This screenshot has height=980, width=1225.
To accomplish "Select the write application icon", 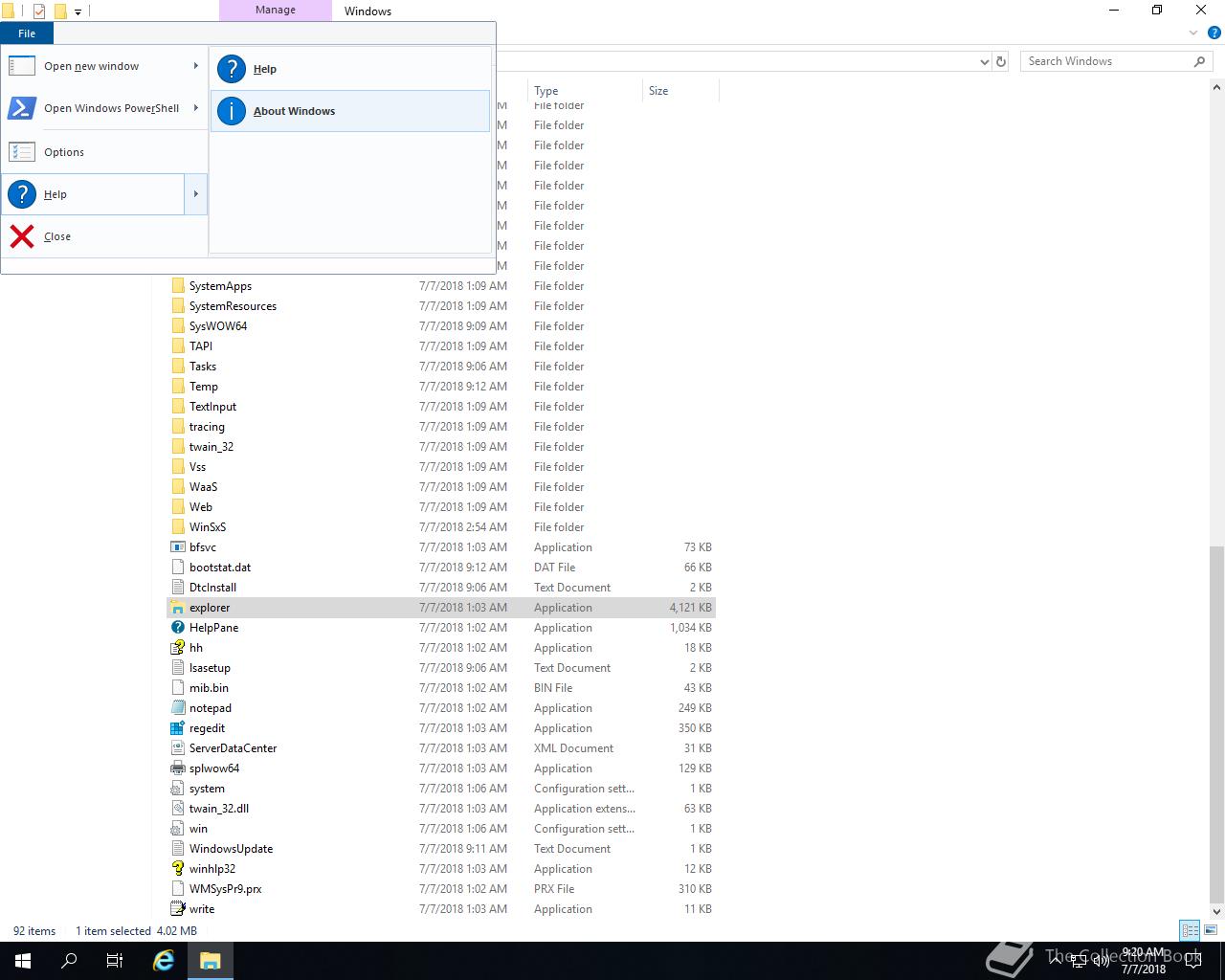I will [x=177, y=909].
